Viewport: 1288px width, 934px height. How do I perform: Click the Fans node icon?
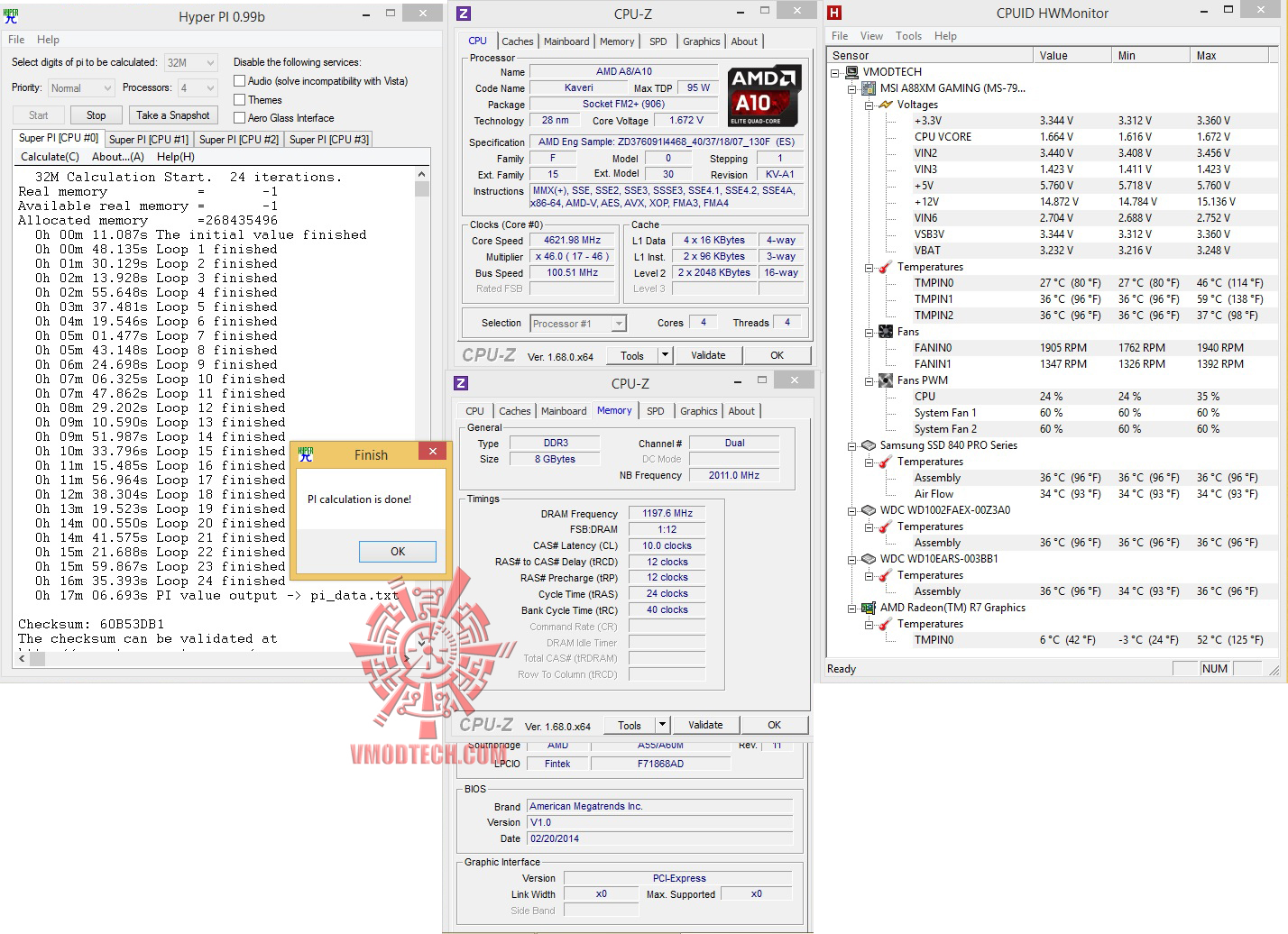[886, 332]
